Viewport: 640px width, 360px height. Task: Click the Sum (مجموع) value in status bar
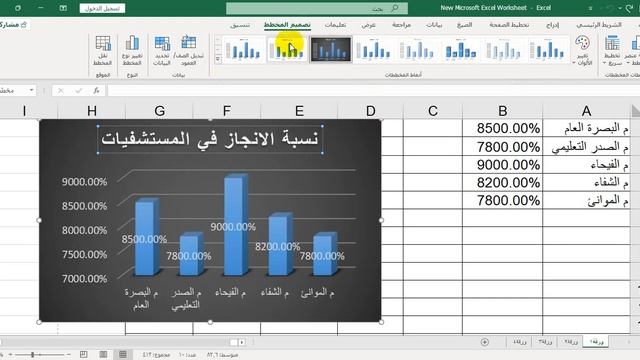point(156,355)
